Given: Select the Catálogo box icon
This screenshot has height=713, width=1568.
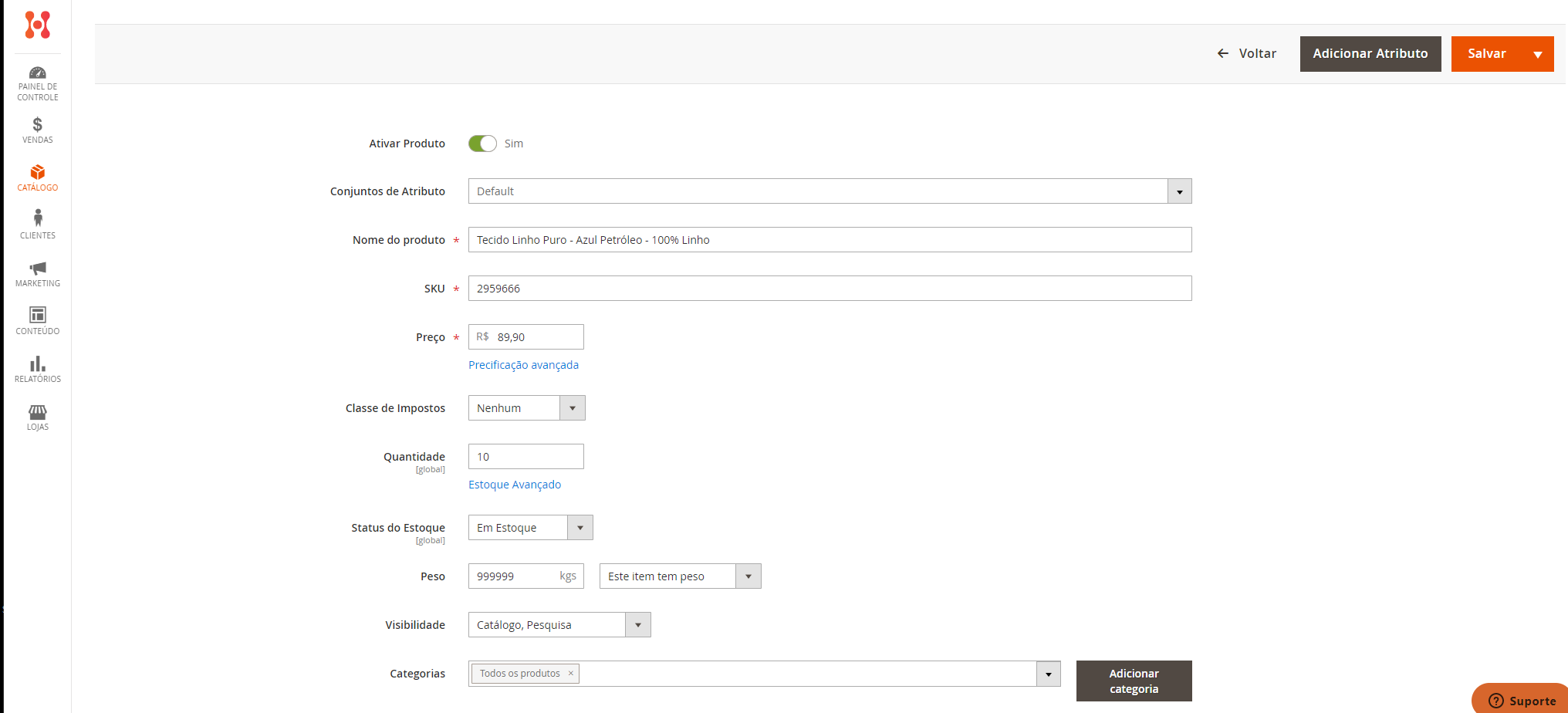Looking at the screenshot, I should pos(37,172).
